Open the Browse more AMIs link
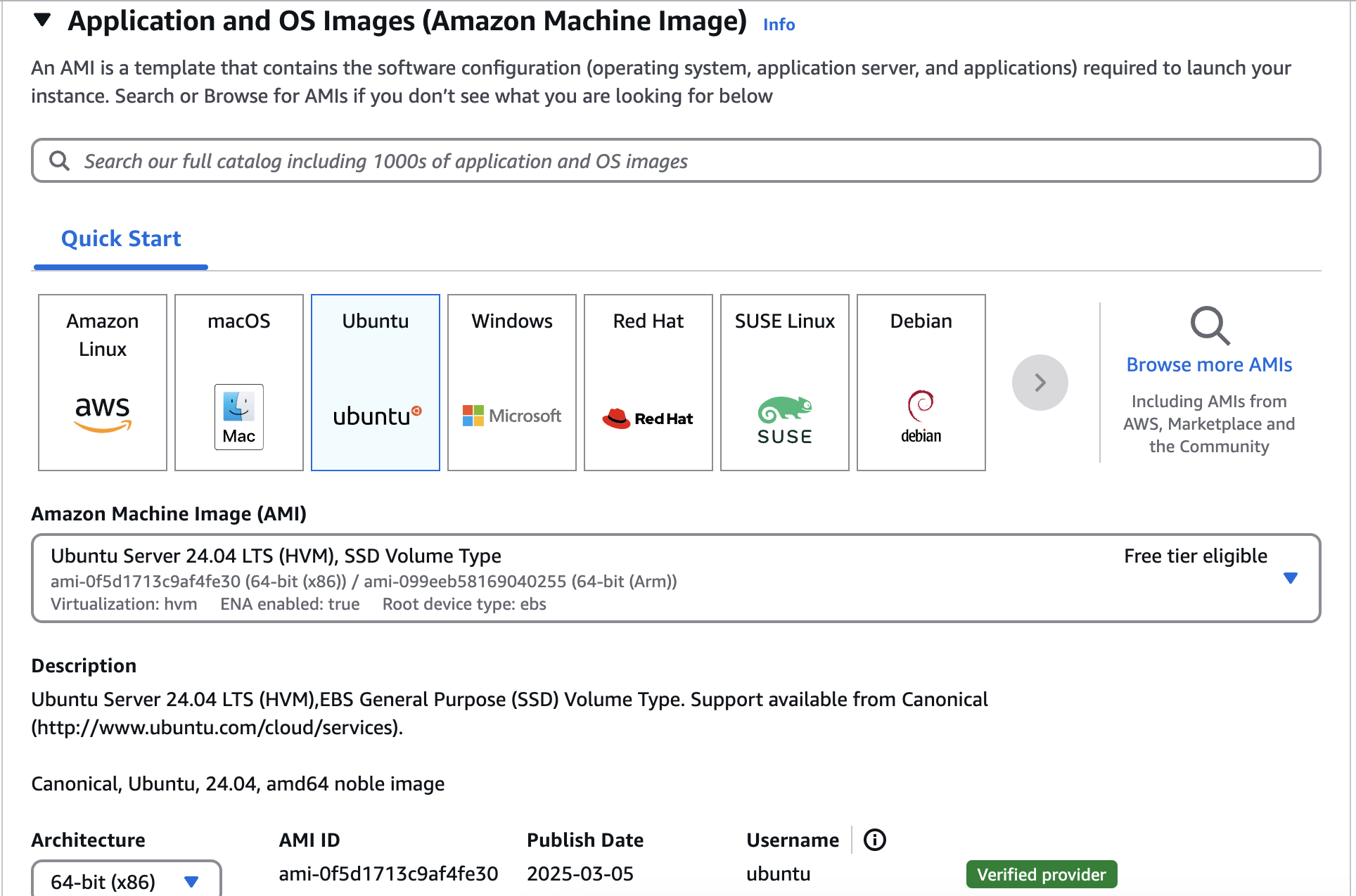This screenshot has height=896, width=1356. coord(1209,364)
